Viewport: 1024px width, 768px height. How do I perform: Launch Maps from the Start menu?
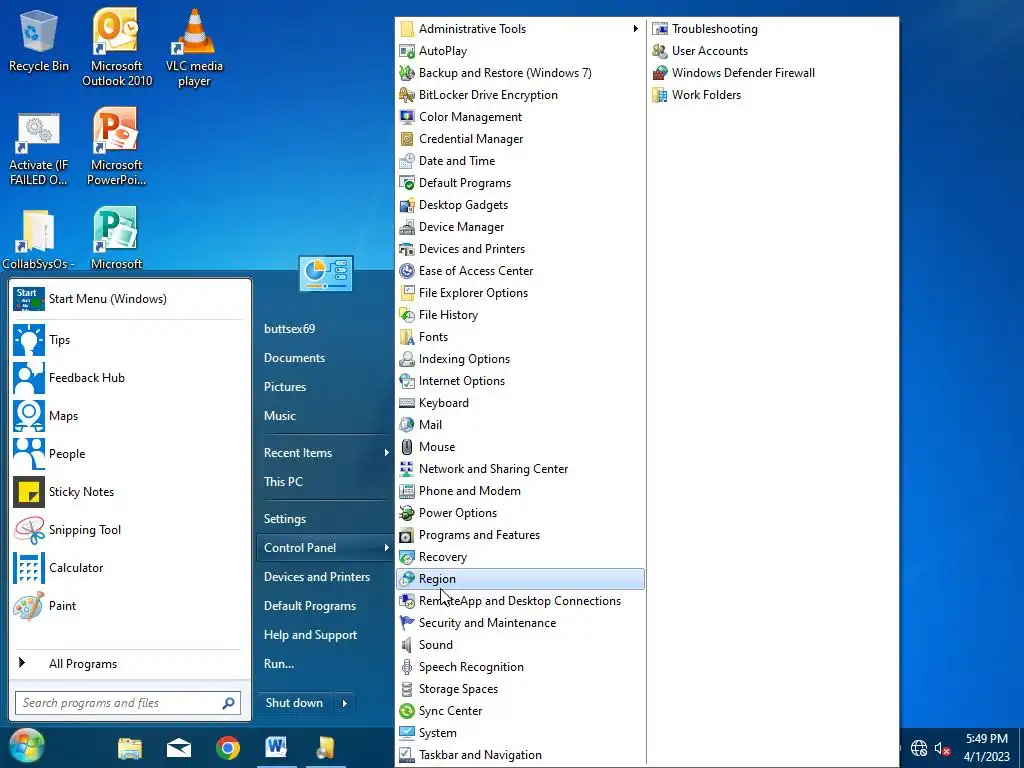(128, 415)
